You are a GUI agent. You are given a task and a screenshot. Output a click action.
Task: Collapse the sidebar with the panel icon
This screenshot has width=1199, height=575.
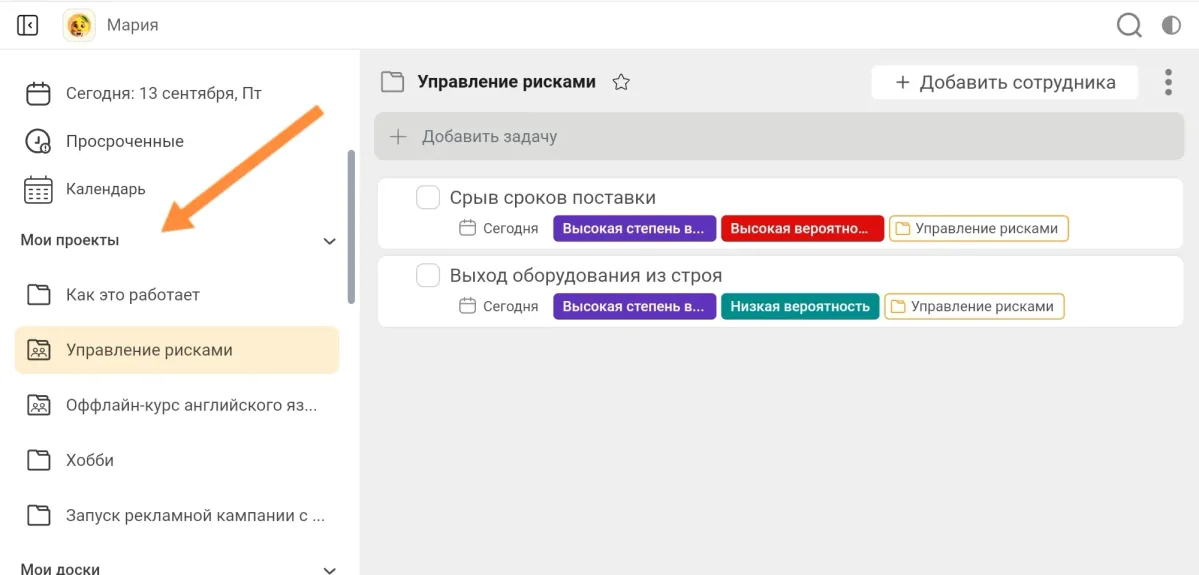pyautogui.click(x=28, y=25)
